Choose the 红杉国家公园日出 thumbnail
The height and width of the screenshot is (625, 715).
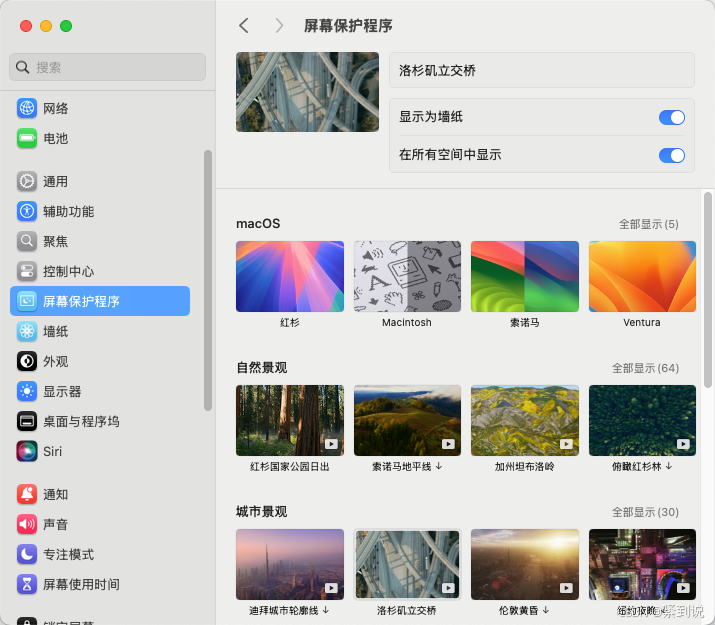pyautogui.click(x=290, y=420)
